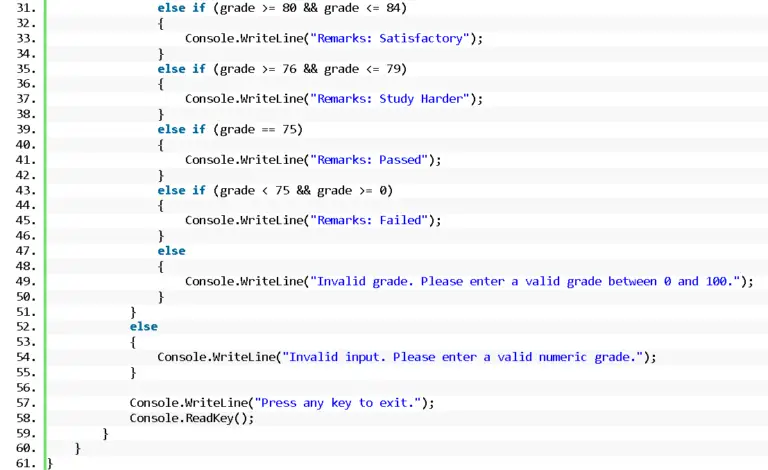Click line number 37
Screen dimensions: 768x470
[26, 99]
